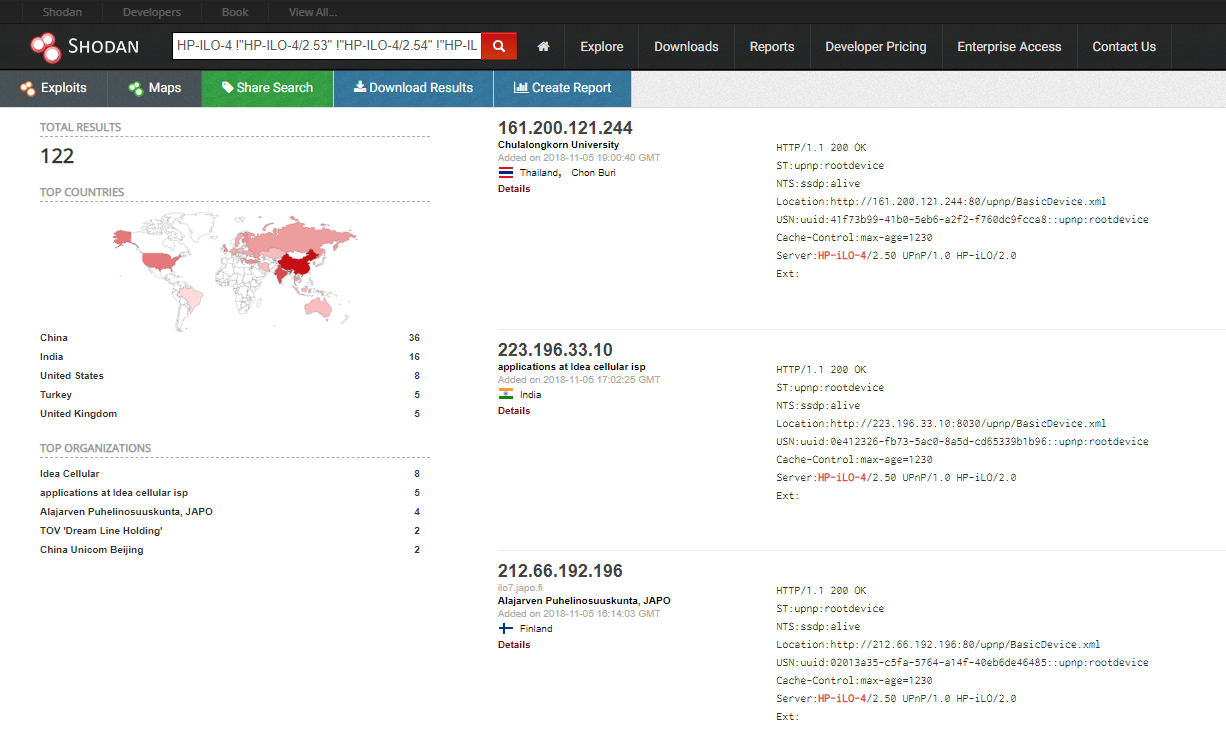Filter by TOV 'Dream Line Holding'

(101, 531)
